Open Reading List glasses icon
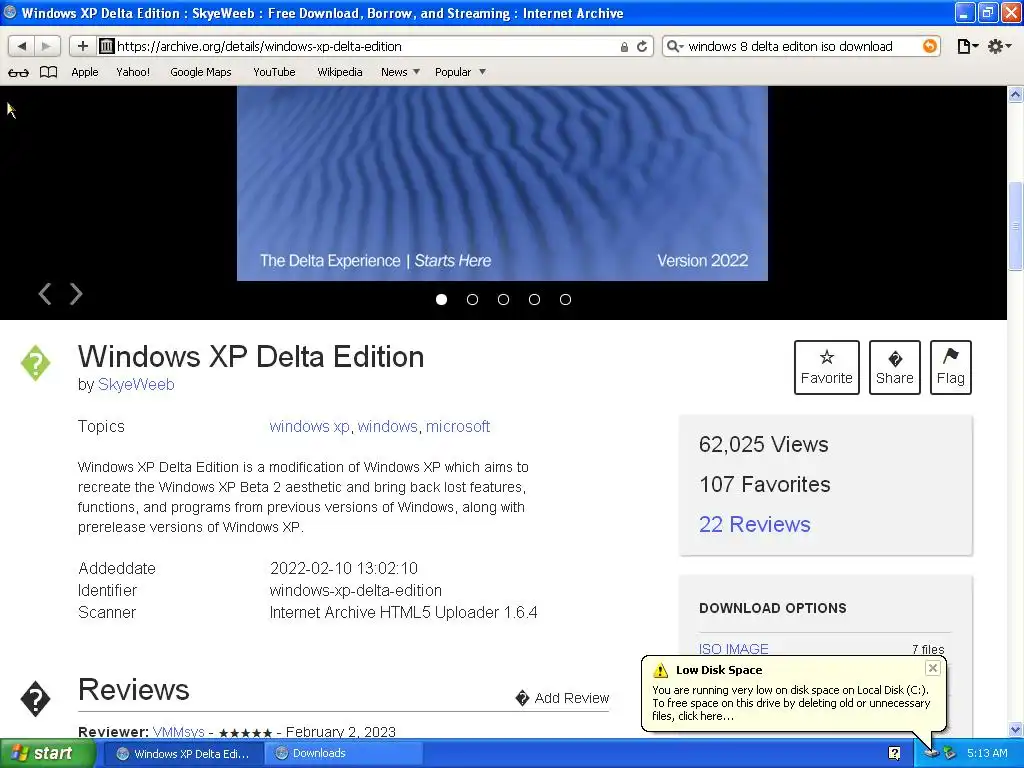This screenshot has width=1024, height=768. coord(18,72)
